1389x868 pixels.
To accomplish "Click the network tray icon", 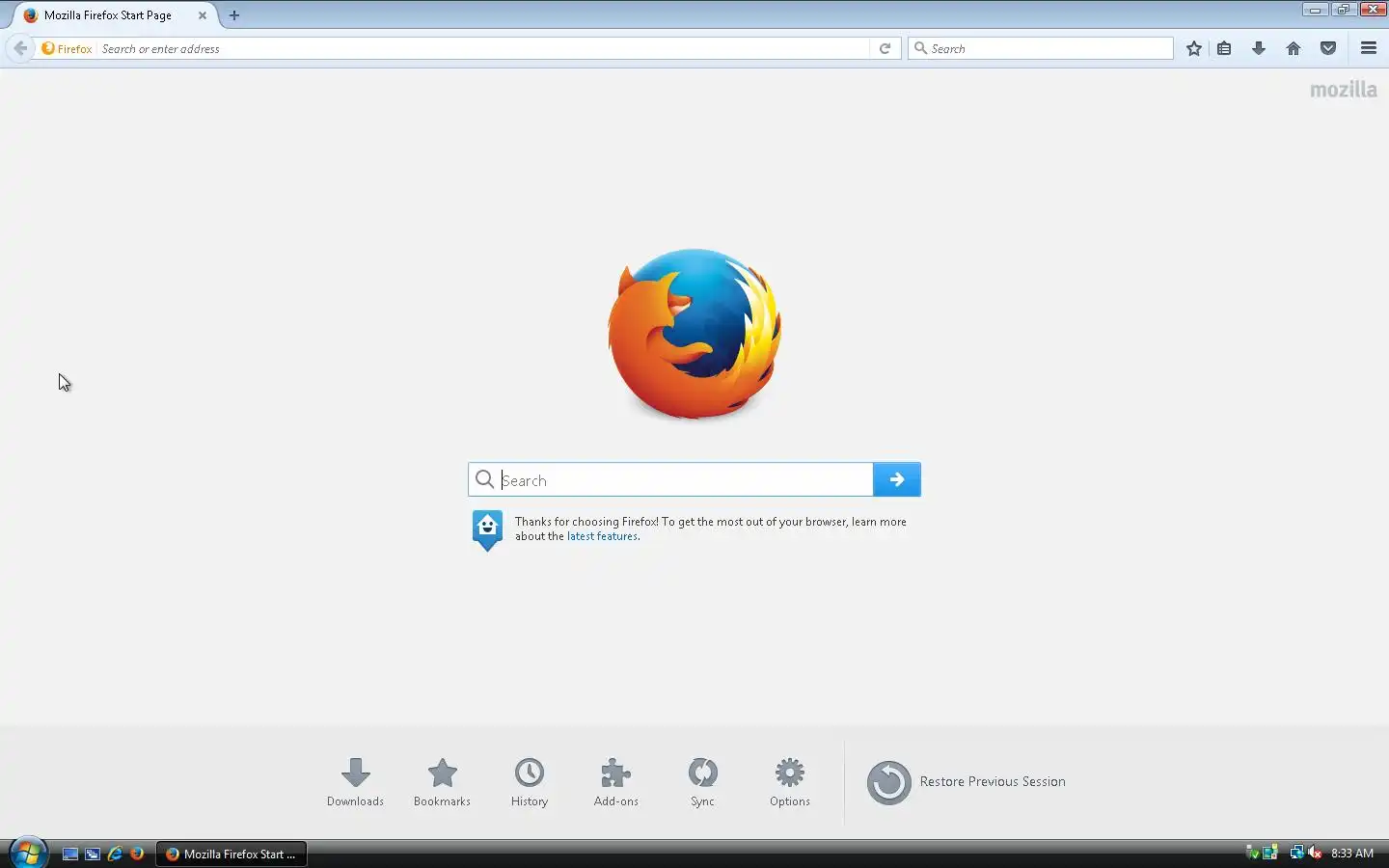I will [x=1296, y=853].
